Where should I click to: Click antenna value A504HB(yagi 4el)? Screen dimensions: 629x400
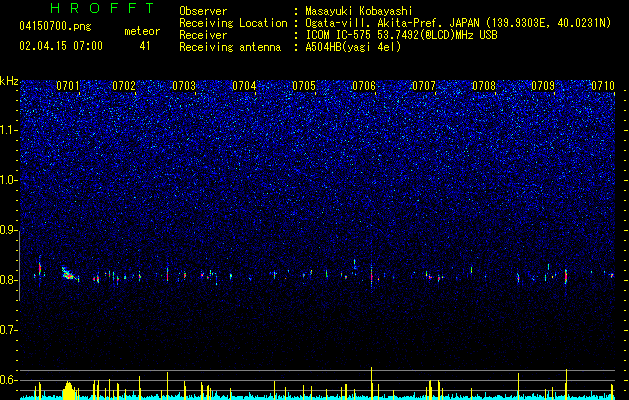tap(353, 47)
